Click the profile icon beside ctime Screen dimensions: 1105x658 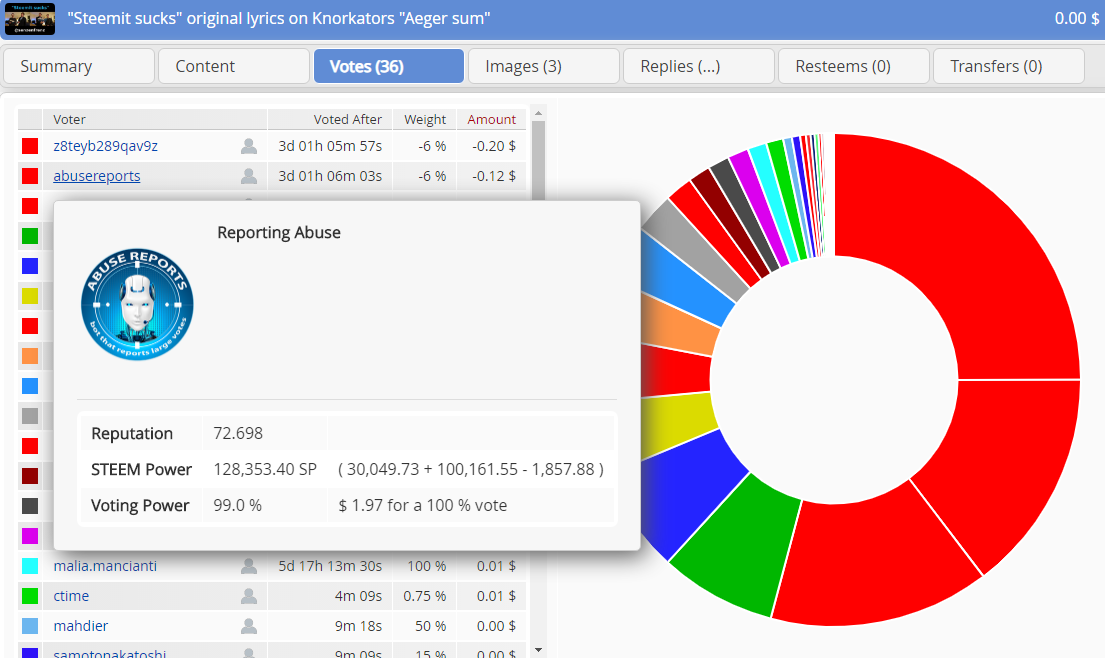249,596
